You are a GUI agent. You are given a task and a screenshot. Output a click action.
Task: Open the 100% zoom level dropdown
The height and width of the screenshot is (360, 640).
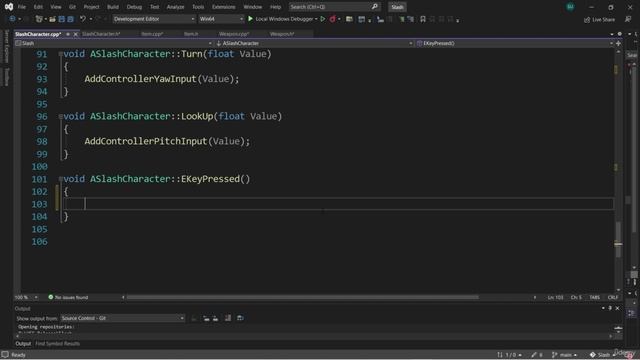(26, 297)
